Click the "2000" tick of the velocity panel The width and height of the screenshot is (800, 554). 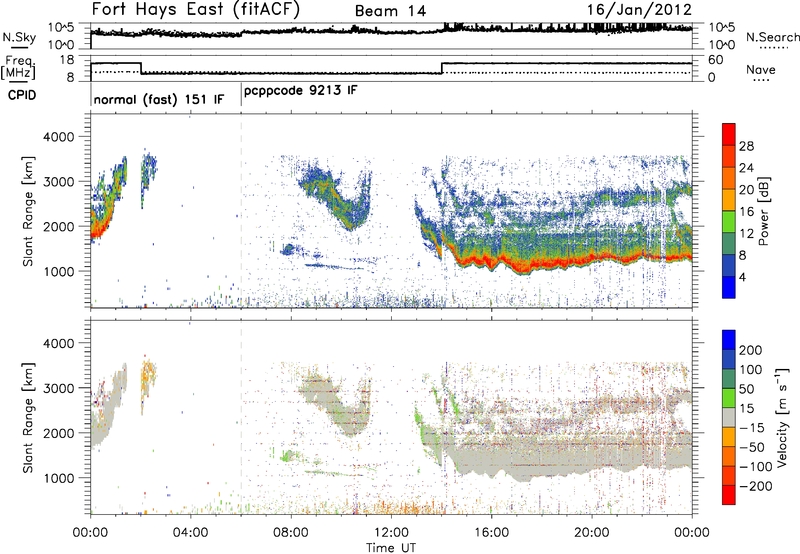pos(58,433)
